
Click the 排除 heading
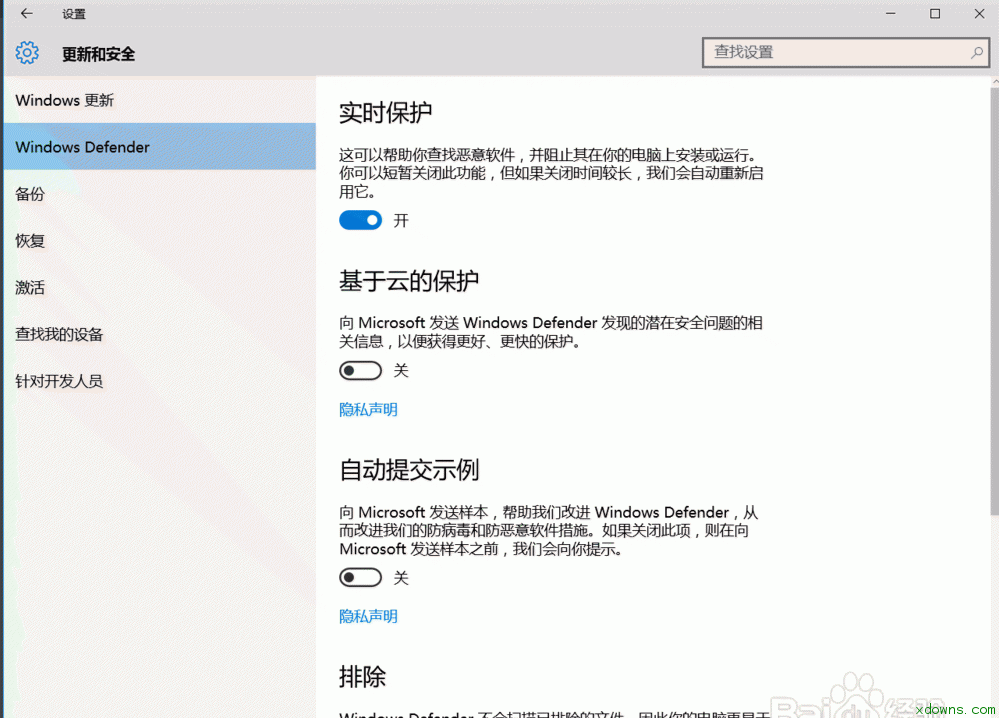click(363, 677)
